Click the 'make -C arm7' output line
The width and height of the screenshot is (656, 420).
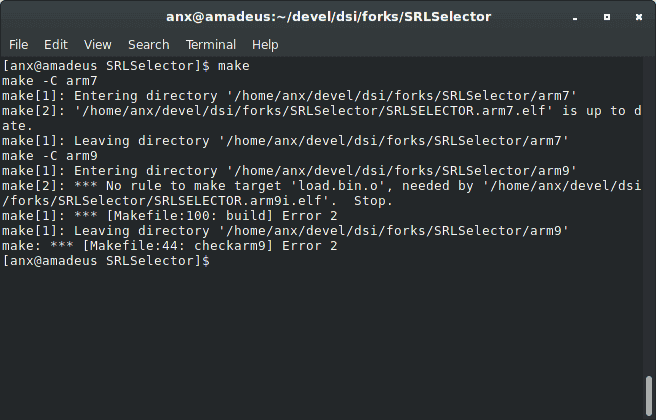click(x=50, y=81)
